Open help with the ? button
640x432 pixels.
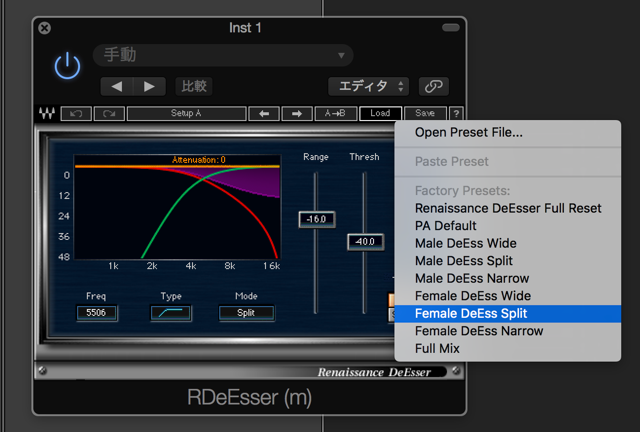point(456,114)
